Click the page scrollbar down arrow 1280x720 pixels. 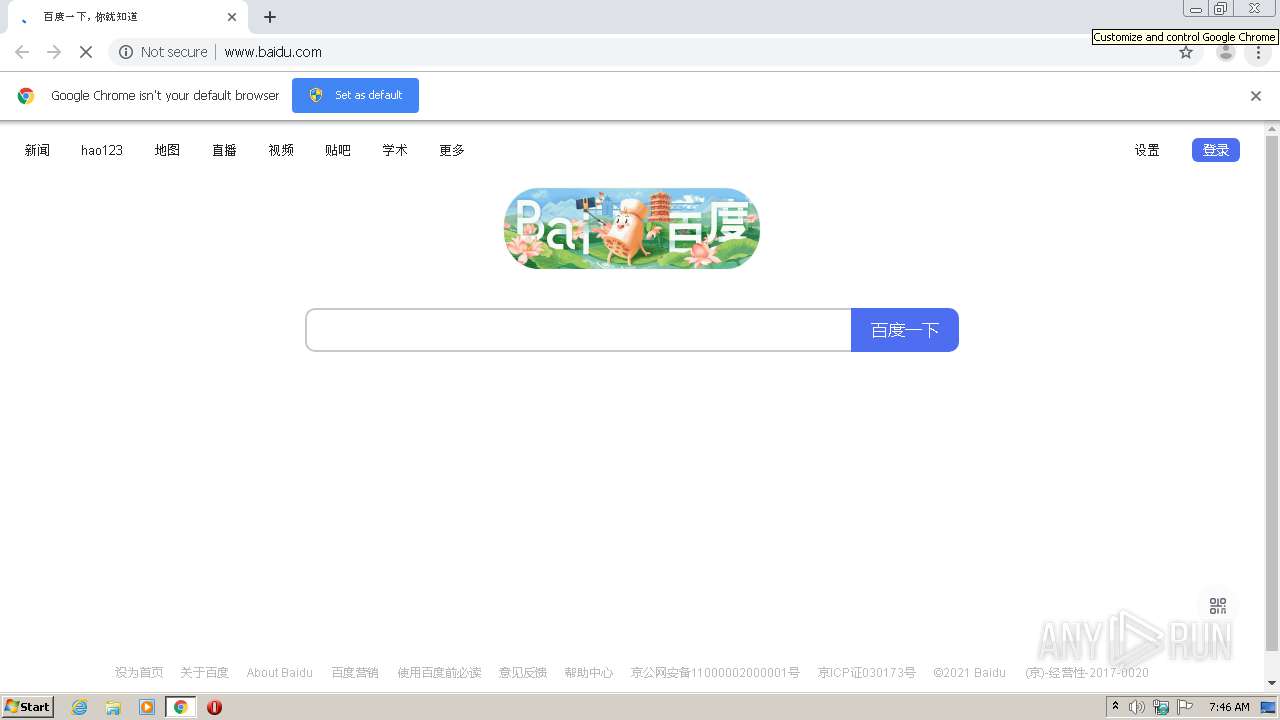click(x=1272, y=683)
